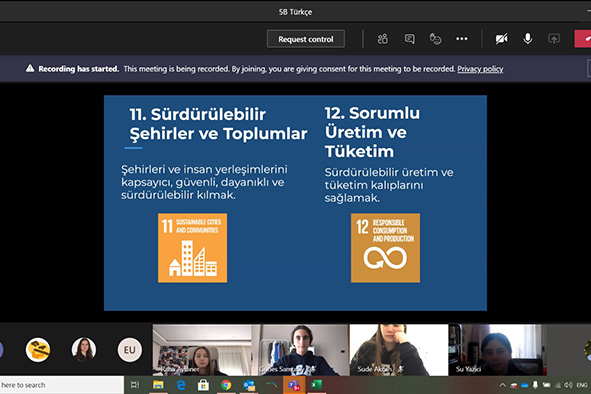Click the OneDrive cloud tray icon

point(524,385)
